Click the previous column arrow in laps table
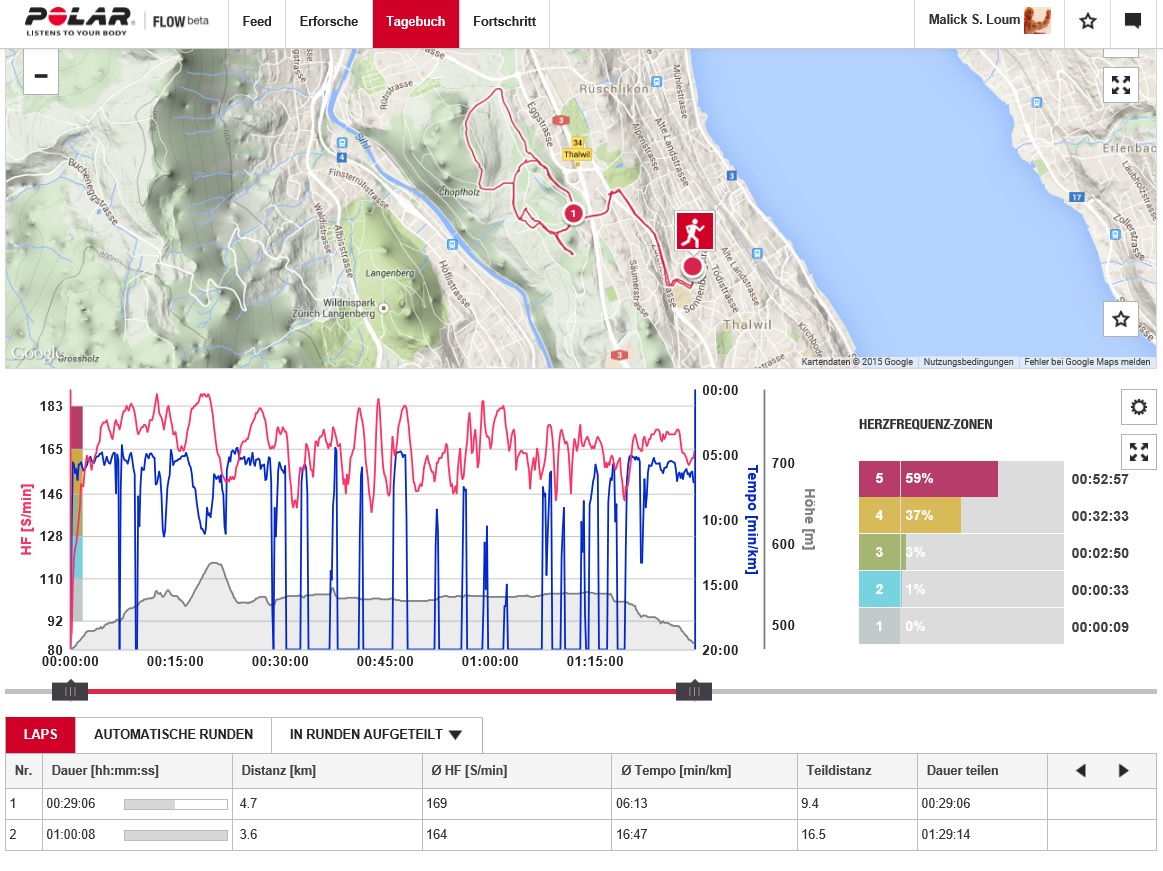The image size is (1163, 871). tap(1080, 771)
